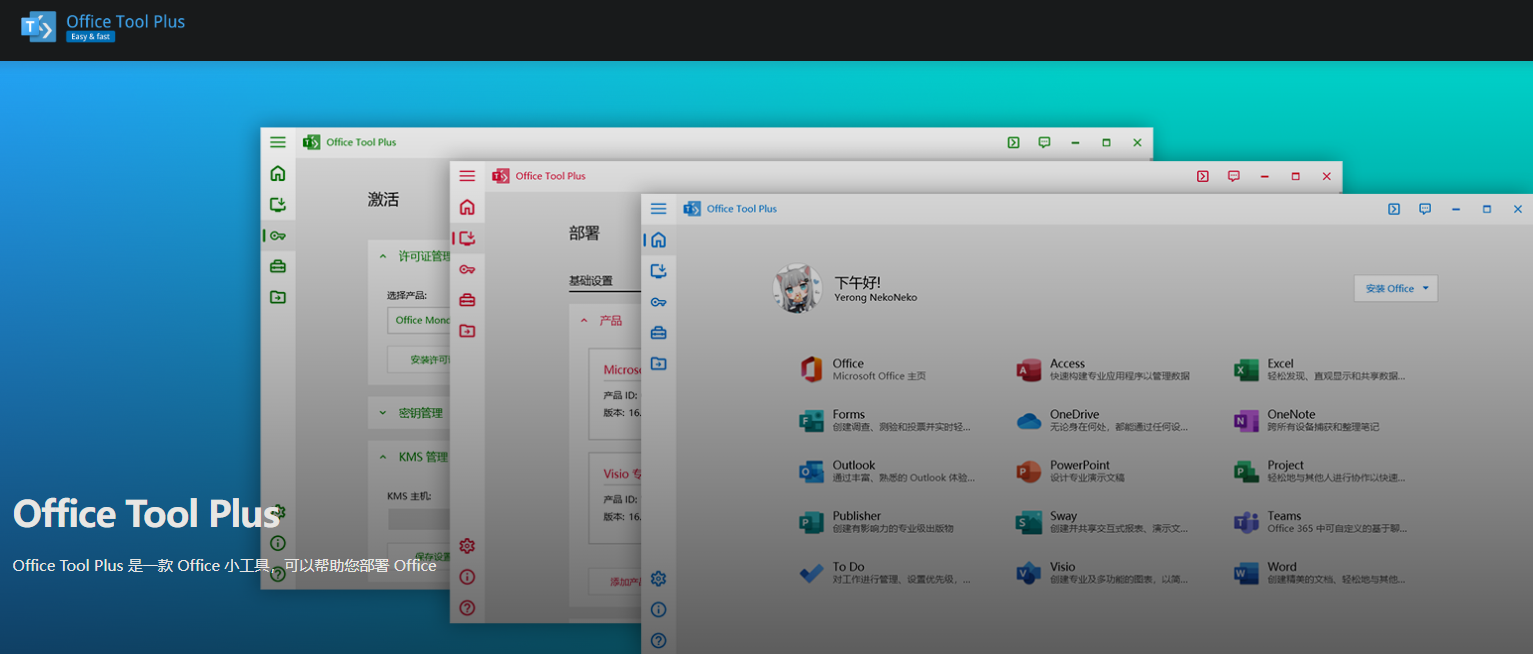
Task: Launch the Word app entry
Action: pos(1320,573)
